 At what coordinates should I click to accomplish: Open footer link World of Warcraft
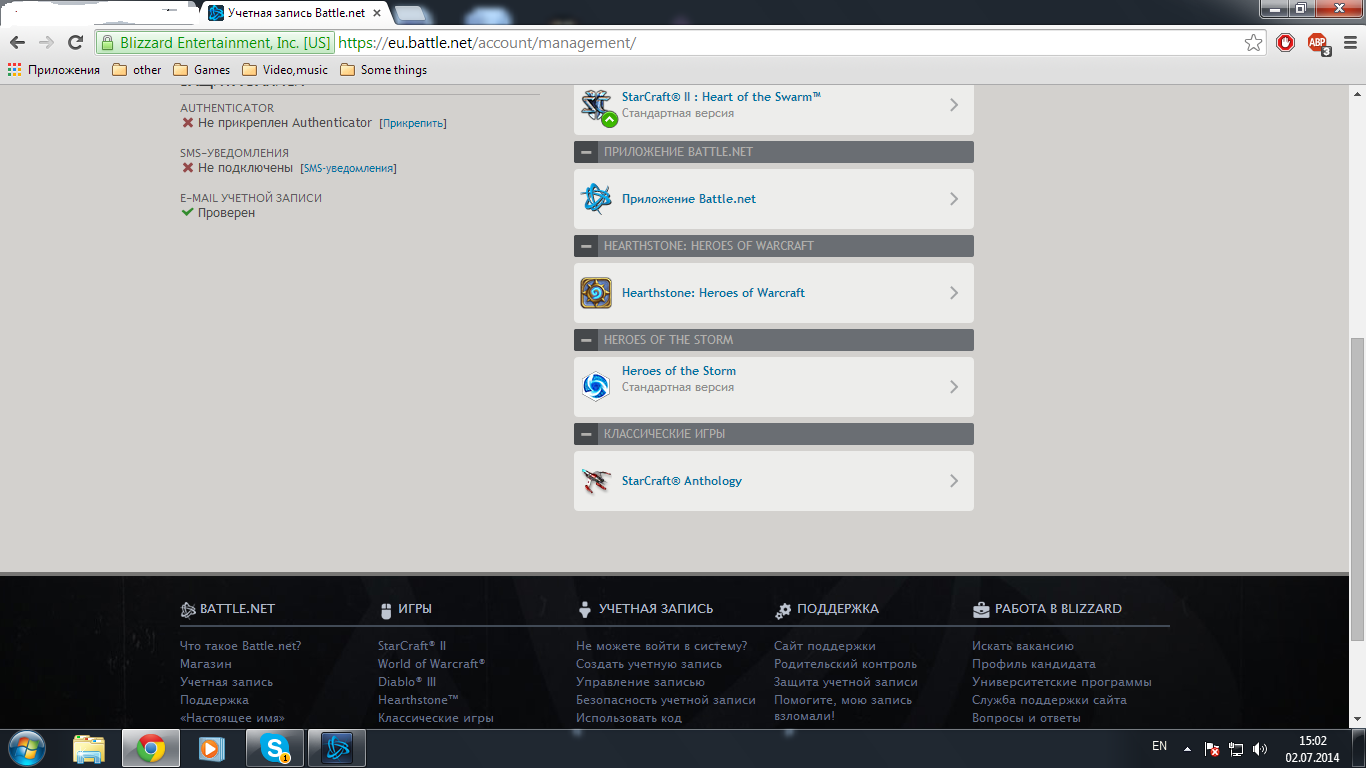[431, 664]
